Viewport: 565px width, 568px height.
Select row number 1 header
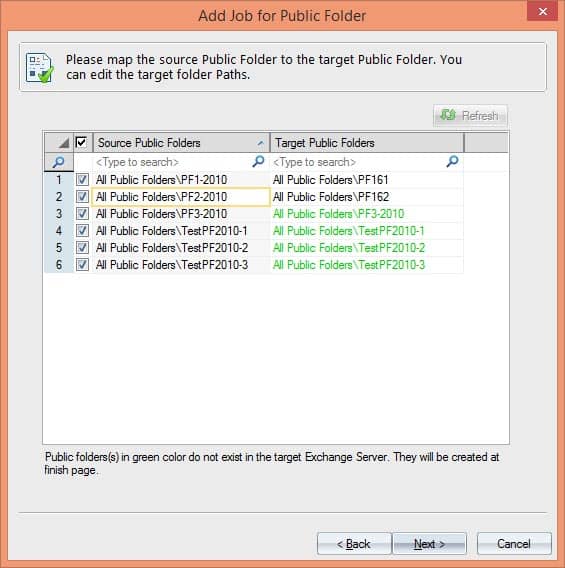pos(59,180)
